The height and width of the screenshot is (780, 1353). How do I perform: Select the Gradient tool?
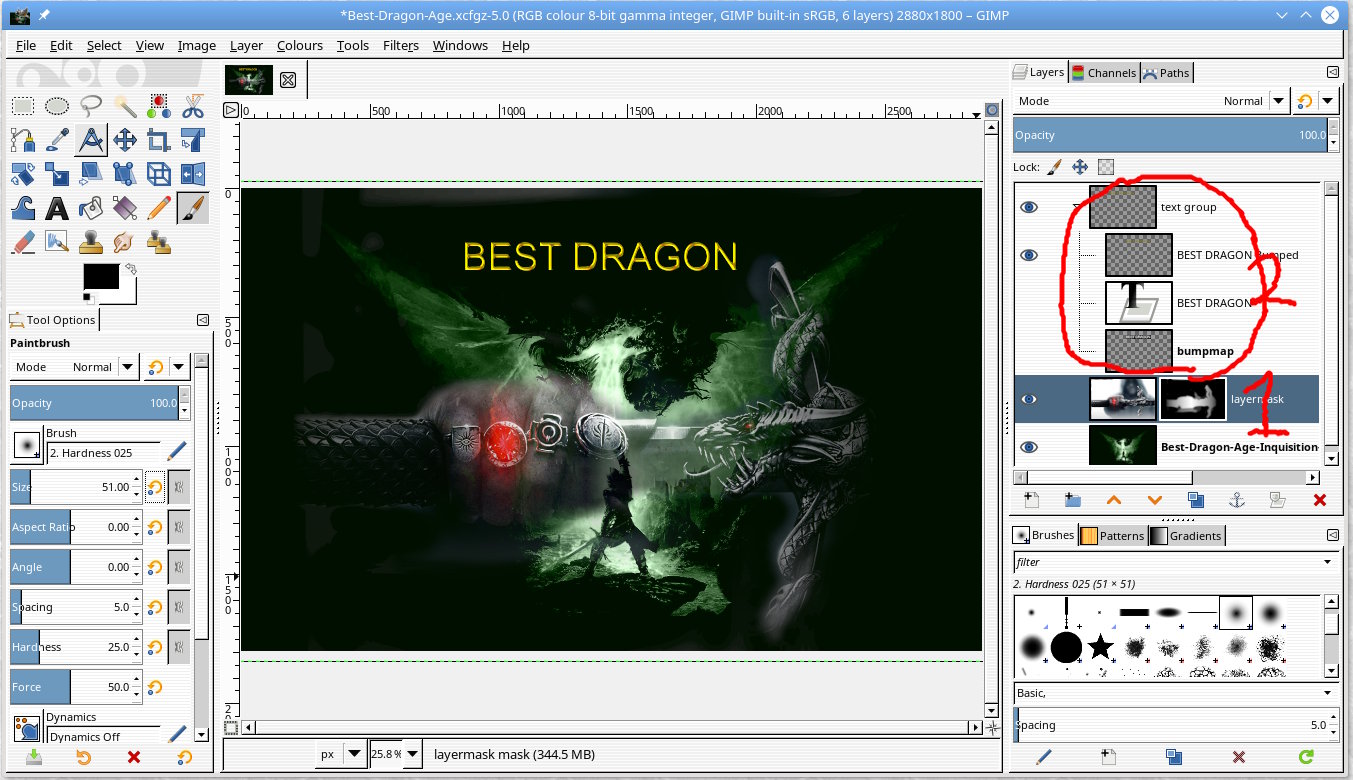pyautogui.click(x=125, y=207)
